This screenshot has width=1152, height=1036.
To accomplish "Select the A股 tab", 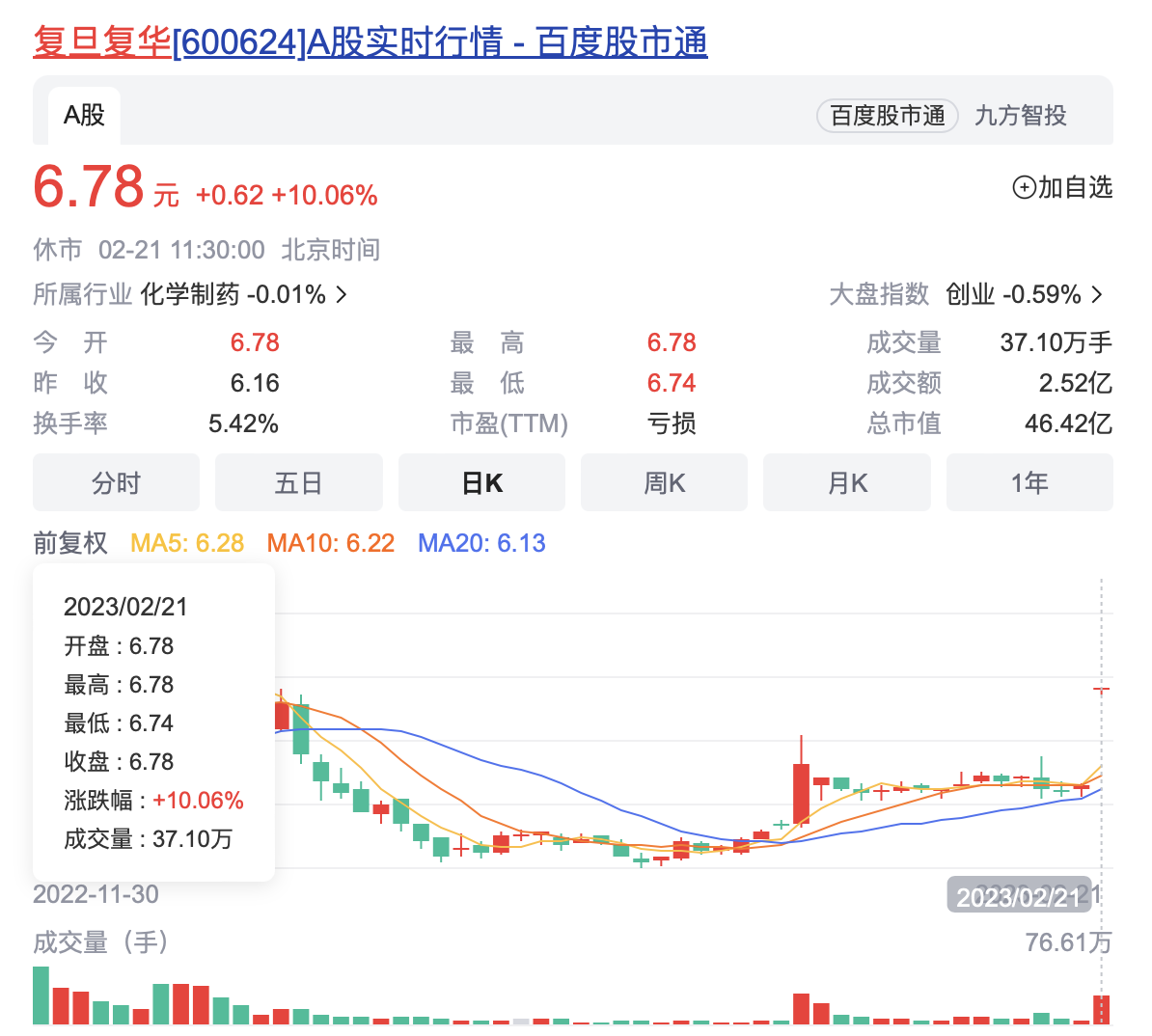I will point(84,116).
